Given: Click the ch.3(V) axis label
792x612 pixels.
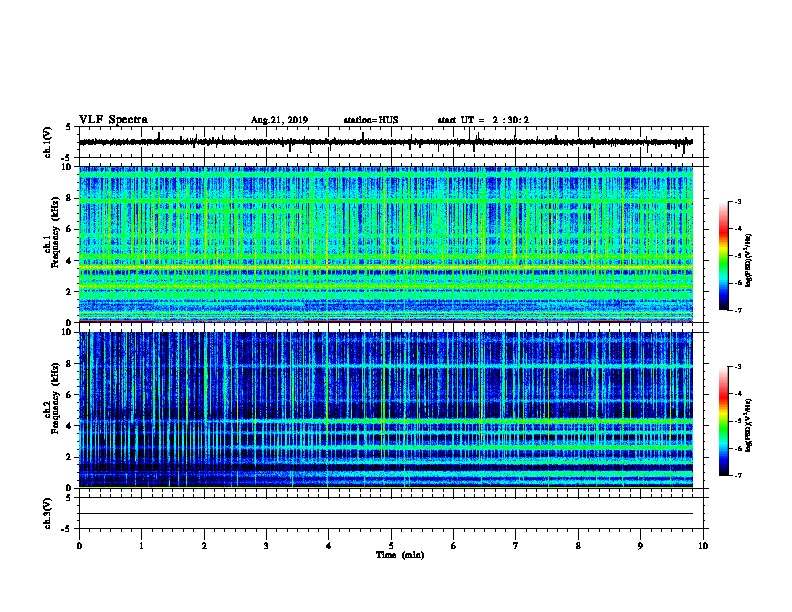Looking at the screenshot, I should [48, 514].
